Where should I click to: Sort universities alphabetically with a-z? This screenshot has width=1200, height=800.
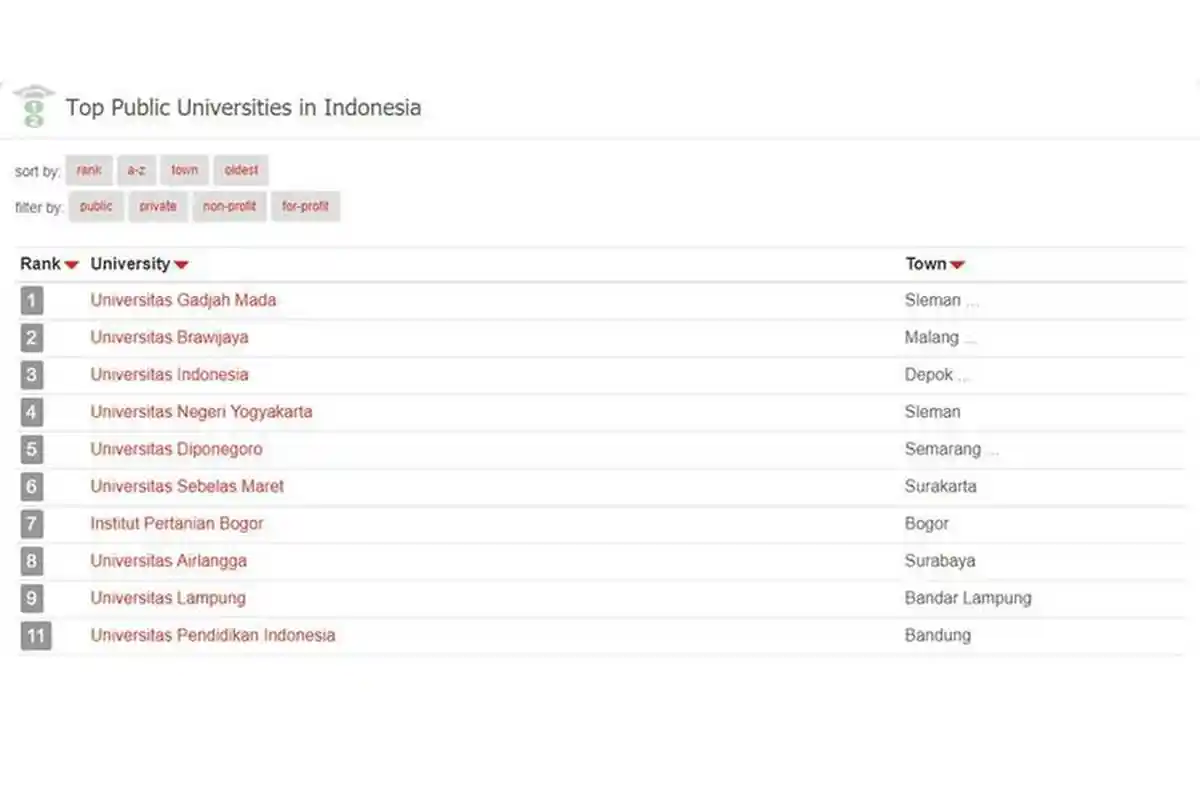(x=136, y=171)
